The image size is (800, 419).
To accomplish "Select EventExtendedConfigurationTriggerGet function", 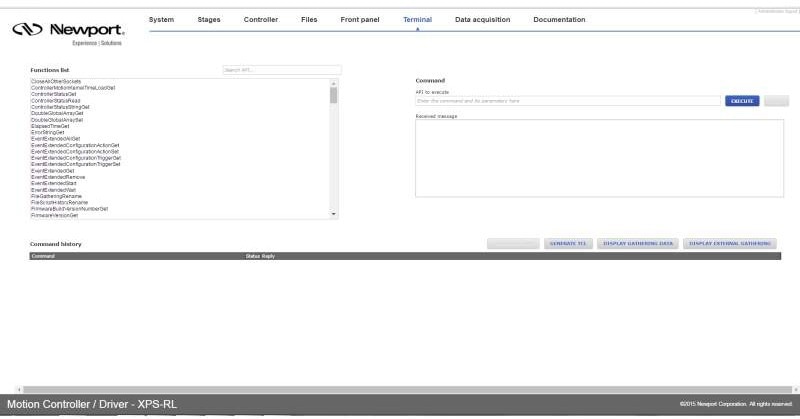I will (x=76, y=158).
